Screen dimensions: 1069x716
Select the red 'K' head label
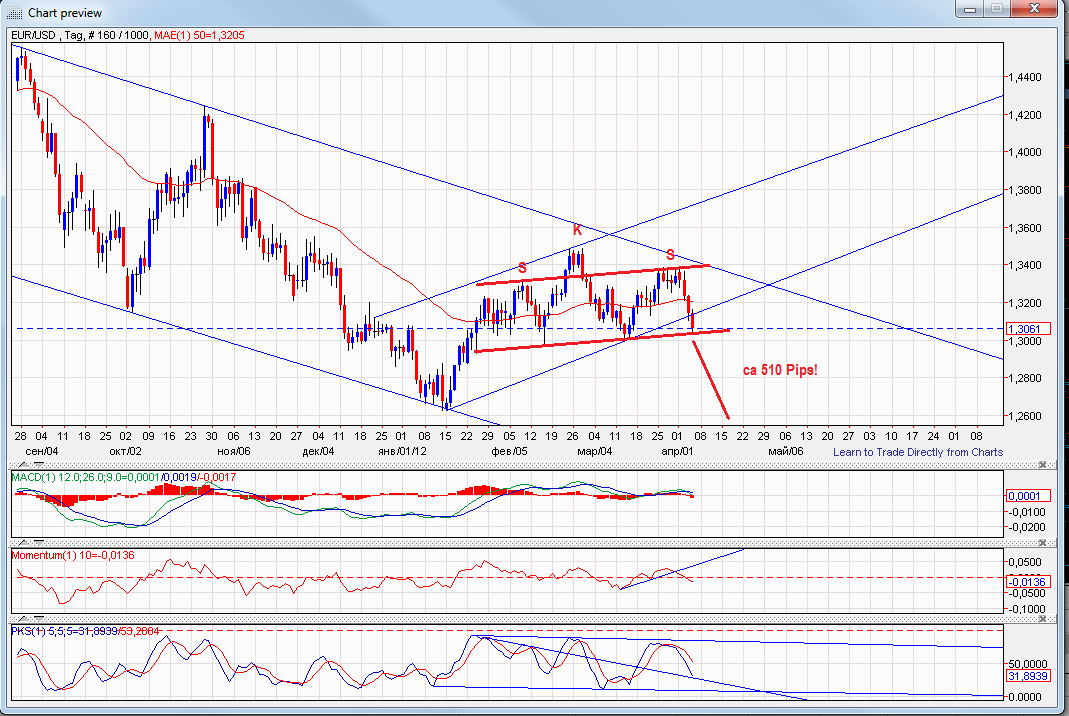point(577,230)
